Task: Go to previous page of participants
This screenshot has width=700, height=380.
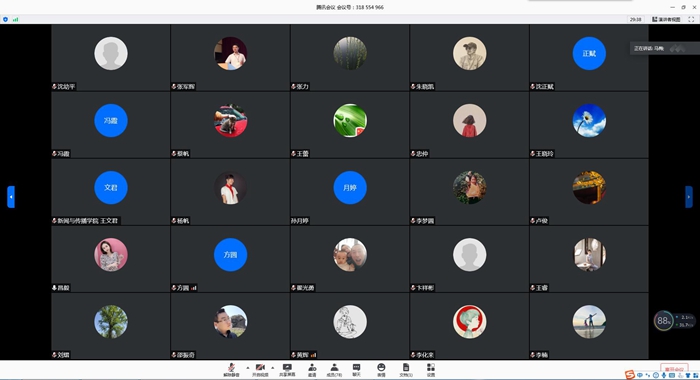Action: (x=11, y=197)
